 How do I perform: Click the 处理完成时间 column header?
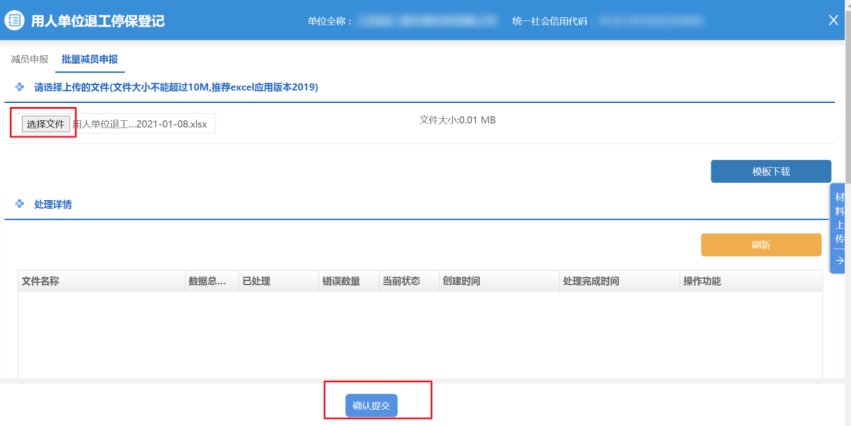[x=591, y=281]
